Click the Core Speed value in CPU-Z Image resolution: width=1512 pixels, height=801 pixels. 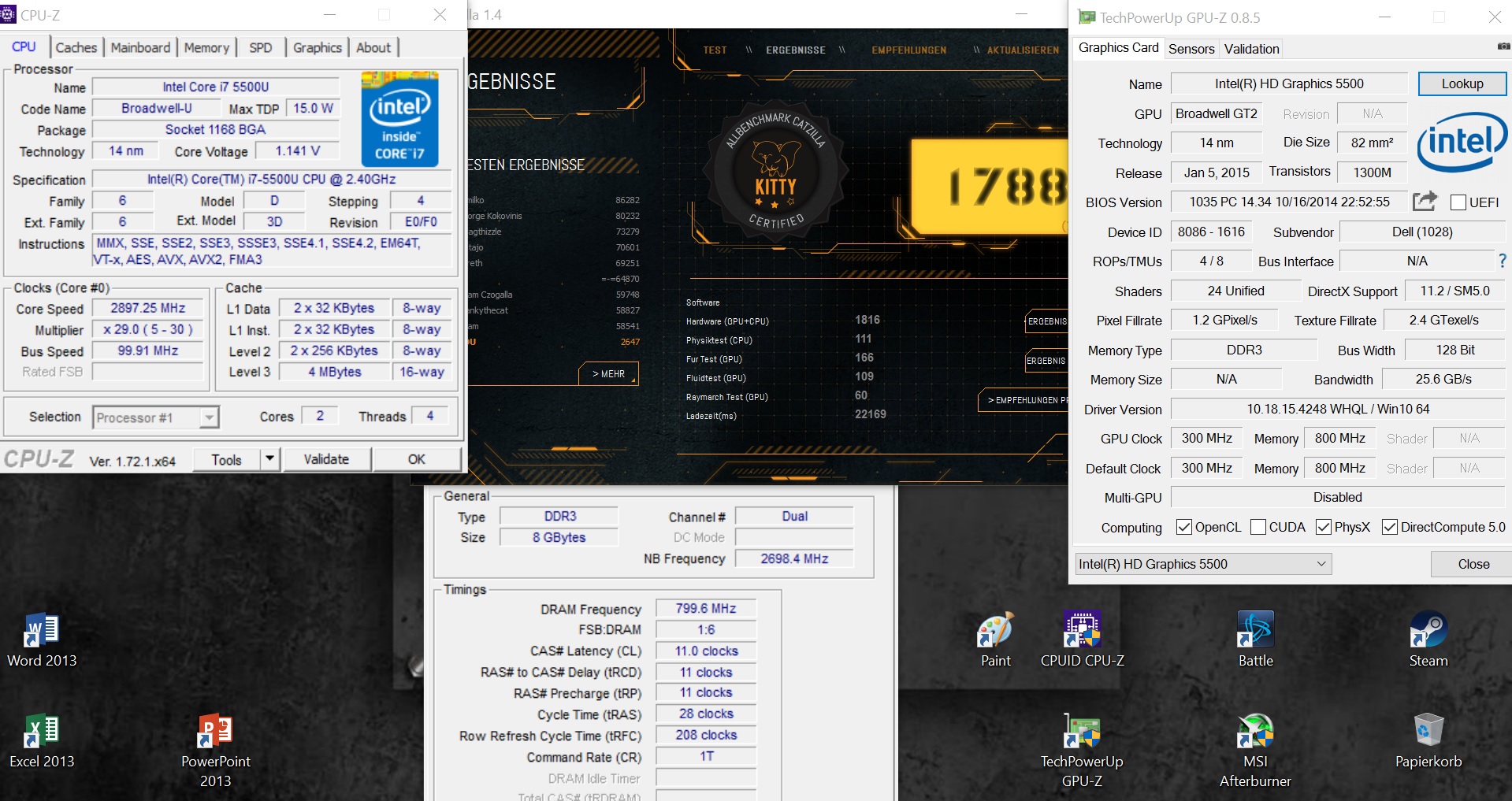pos(148,308)
